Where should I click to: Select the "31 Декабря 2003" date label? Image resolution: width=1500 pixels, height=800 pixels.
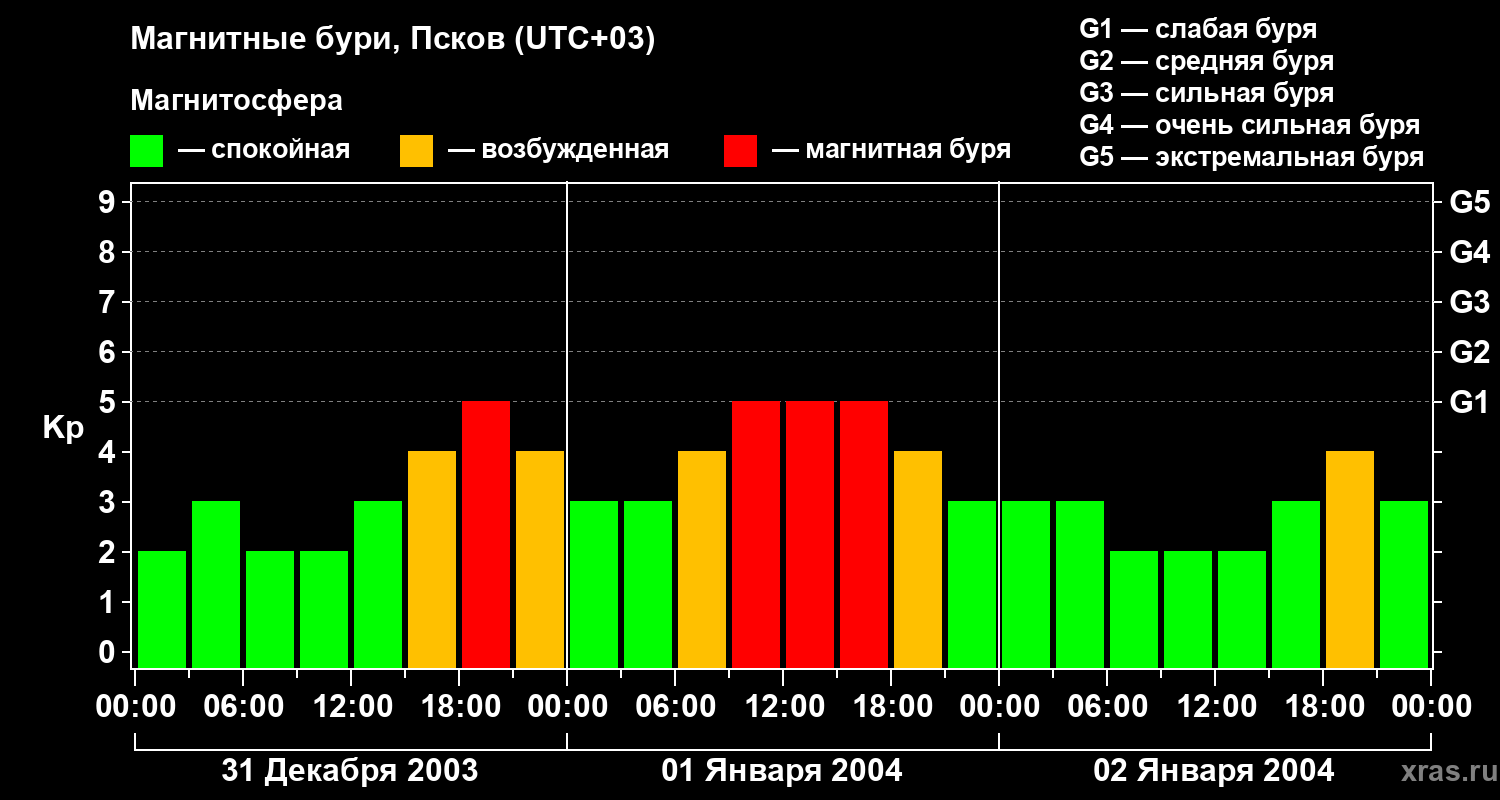pos(349,771)
